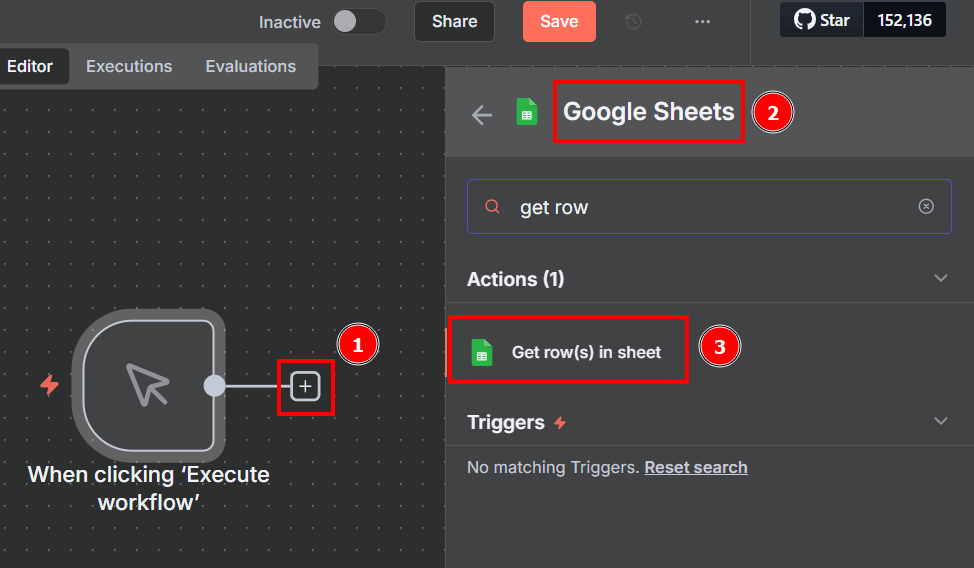
Task: Click the Google Sheets logo icon in header
Action: tap(527, 112)
